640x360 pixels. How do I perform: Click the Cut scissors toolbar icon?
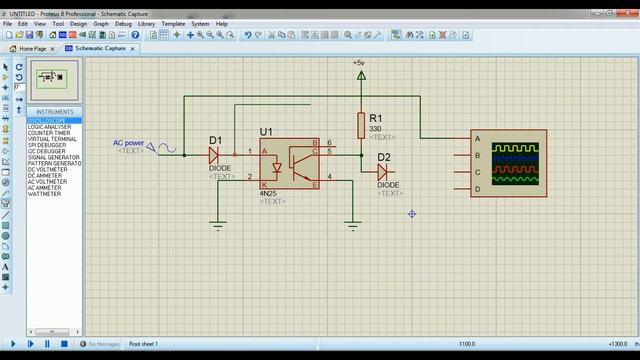pyautogui.click(x=271, y=35)
